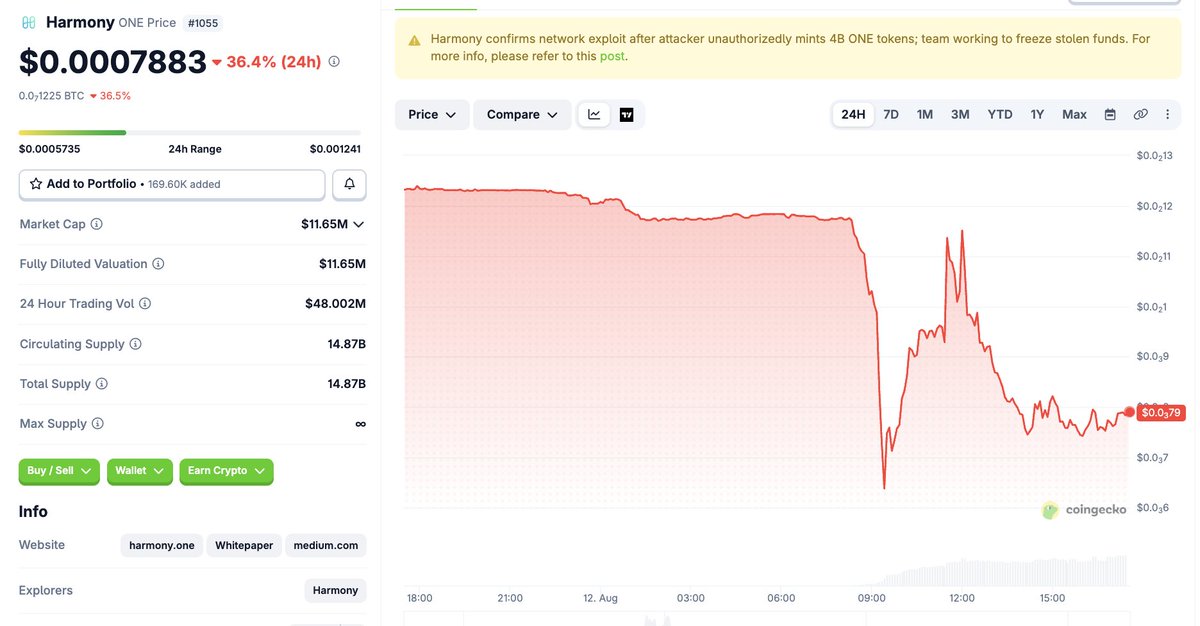This screenshot has width=1200, height=626.
Task: Click the price alert bell icon
Action: click(x=349, y=184)
